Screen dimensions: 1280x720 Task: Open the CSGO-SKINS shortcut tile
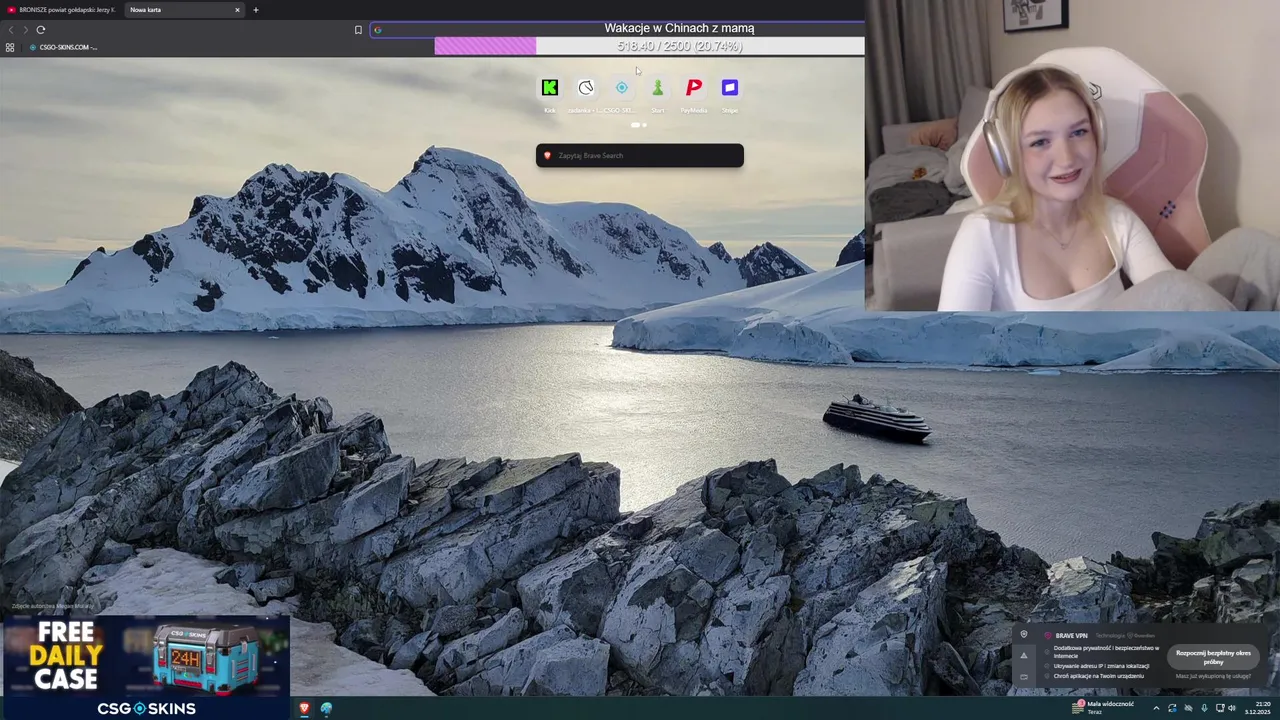[x=621, y=88]
